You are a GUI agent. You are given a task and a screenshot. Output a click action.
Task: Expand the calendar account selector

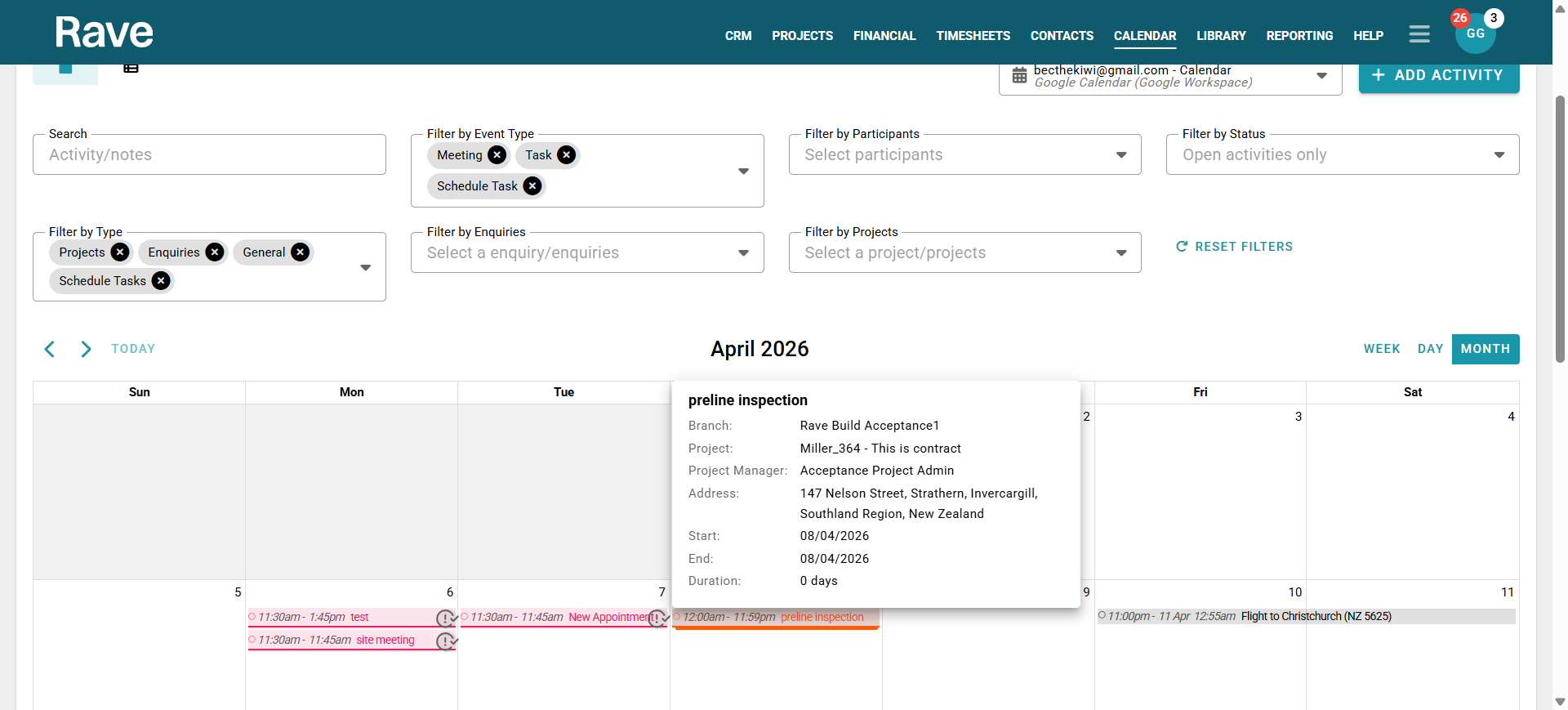pyautogui.click(x=1321, y=76)
